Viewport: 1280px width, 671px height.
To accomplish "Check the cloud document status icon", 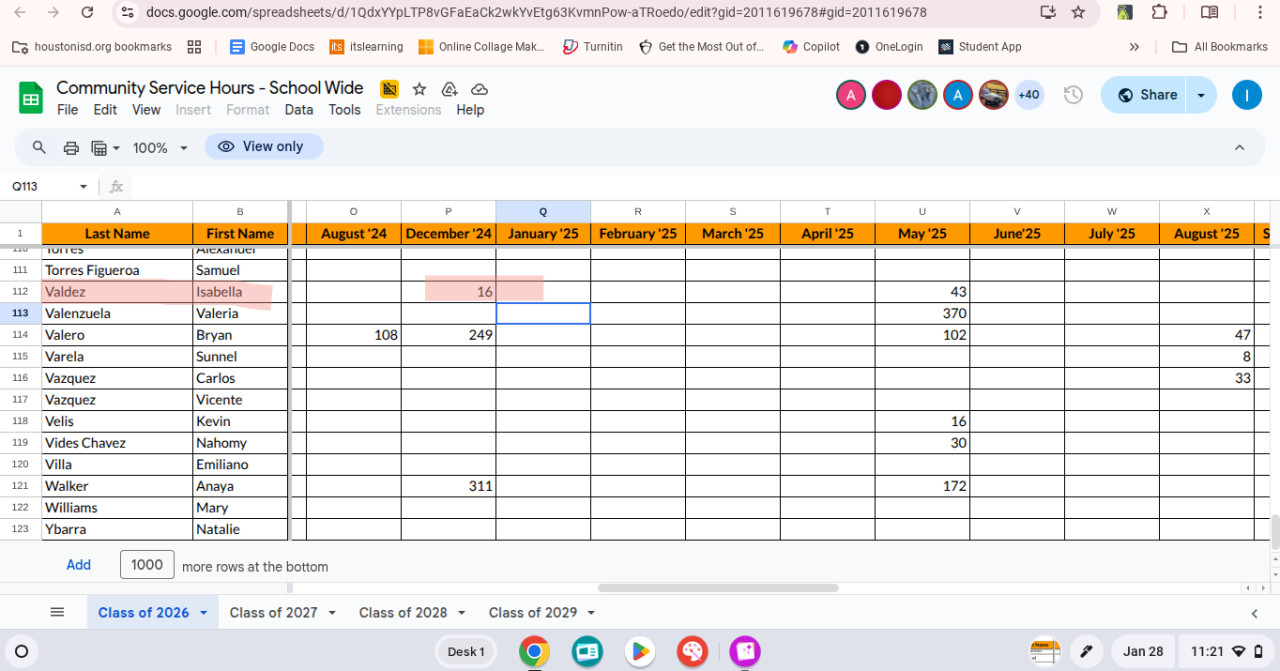I will coord(479,88).
